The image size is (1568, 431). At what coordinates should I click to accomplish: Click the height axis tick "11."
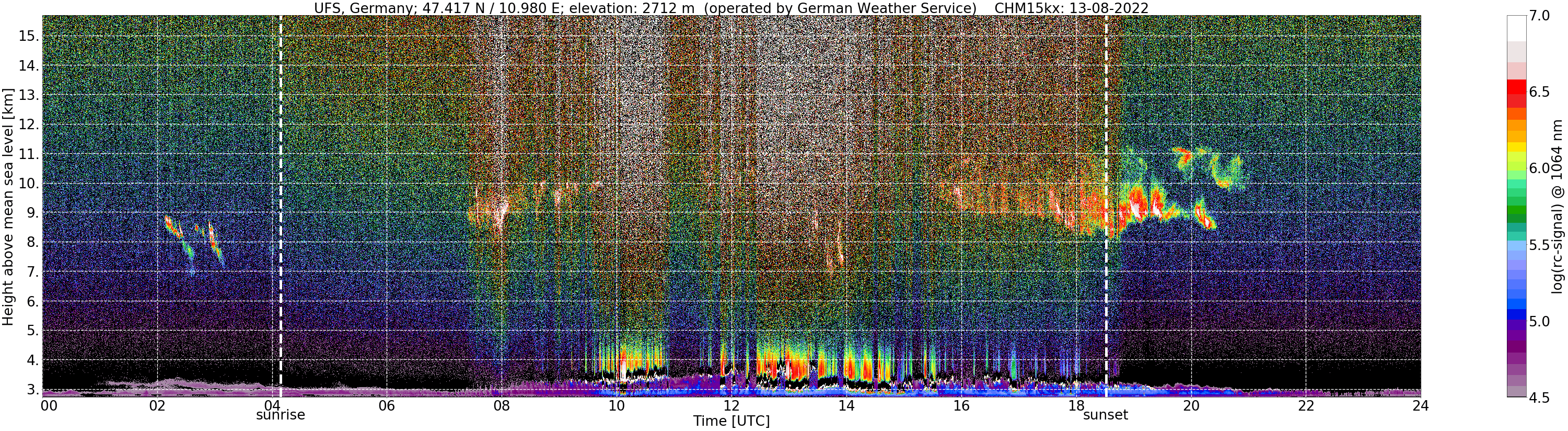tap(29, 154)
